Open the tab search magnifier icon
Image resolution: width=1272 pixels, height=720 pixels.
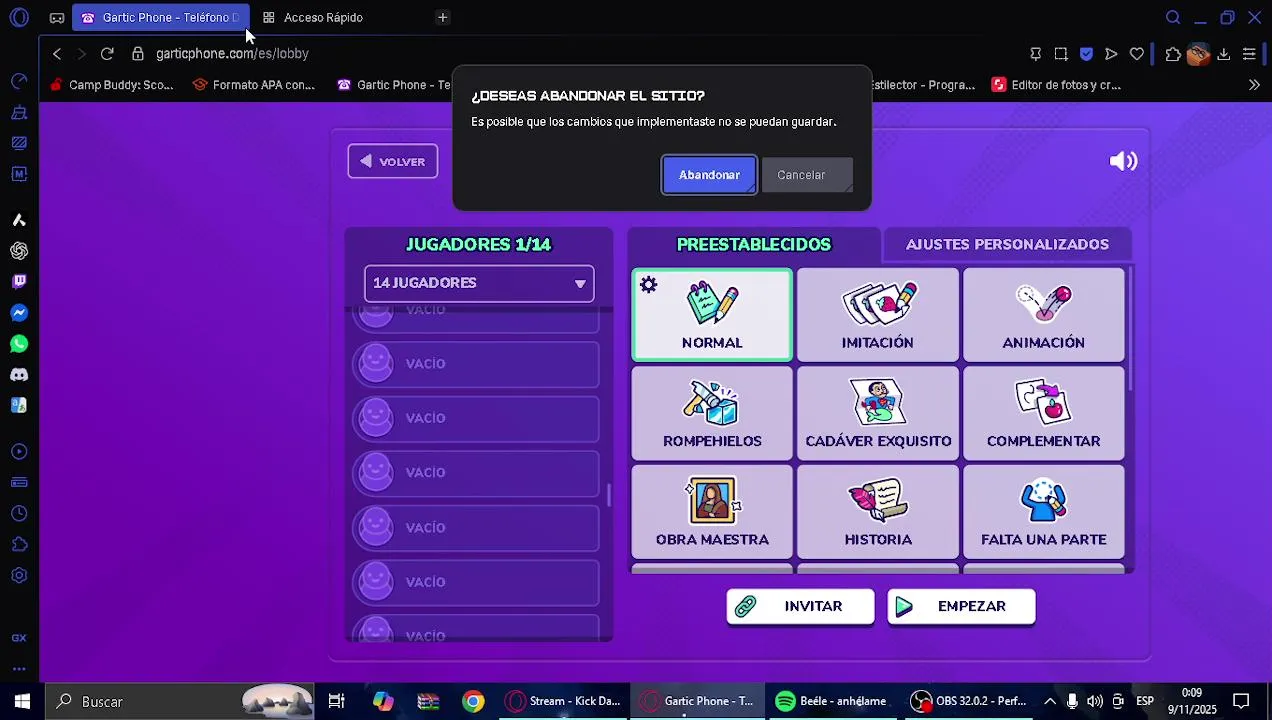click(1173, 17)
